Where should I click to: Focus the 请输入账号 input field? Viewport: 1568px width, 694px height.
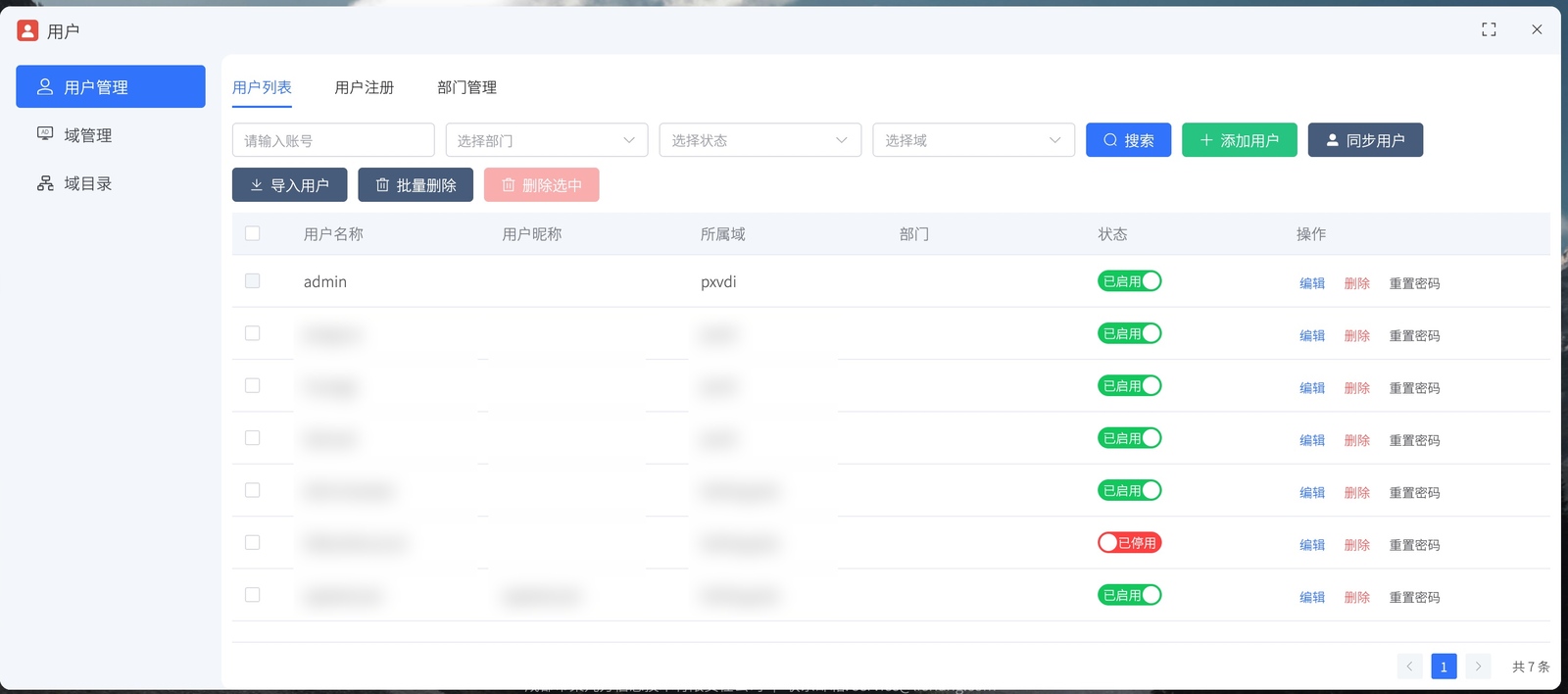(333, 140)
